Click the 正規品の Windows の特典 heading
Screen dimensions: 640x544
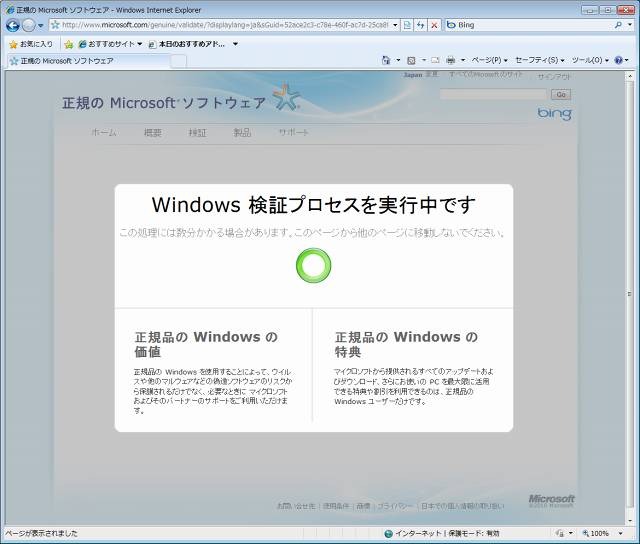click(406, 344)
